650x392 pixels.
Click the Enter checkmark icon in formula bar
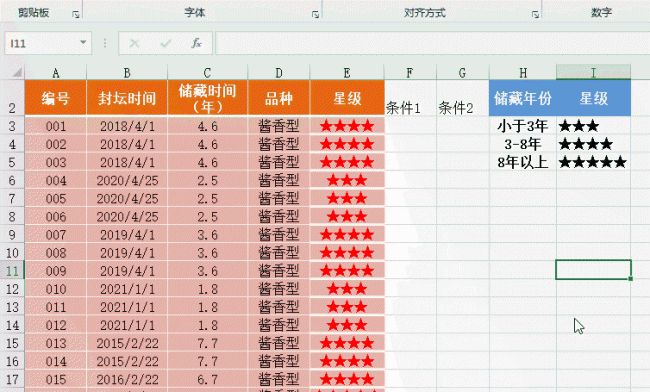coord(165,43)
